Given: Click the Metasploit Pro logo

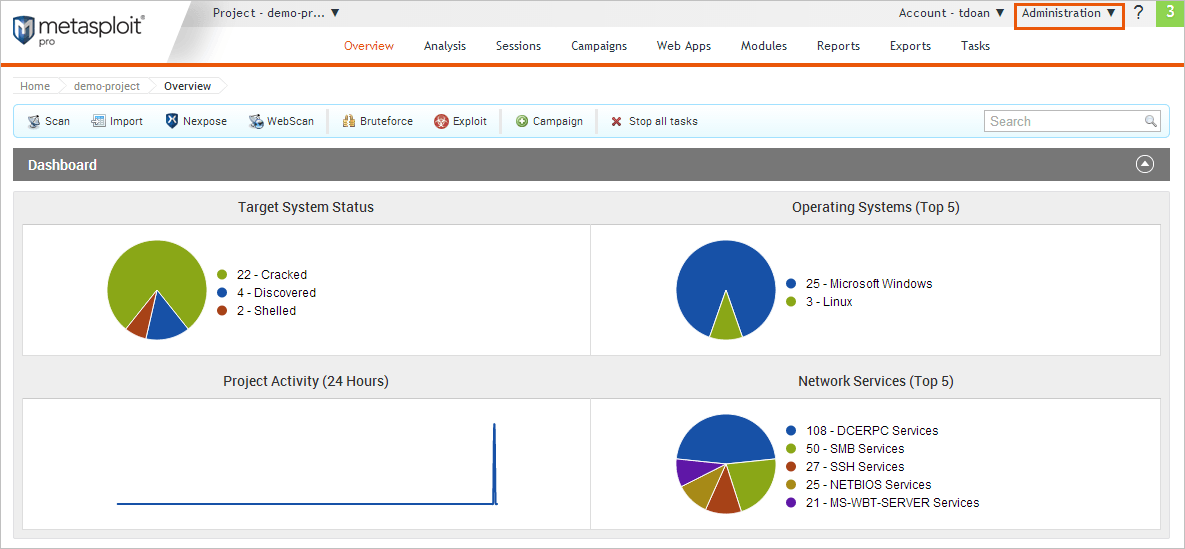Looking at the screenshot, I should [78, 30].
